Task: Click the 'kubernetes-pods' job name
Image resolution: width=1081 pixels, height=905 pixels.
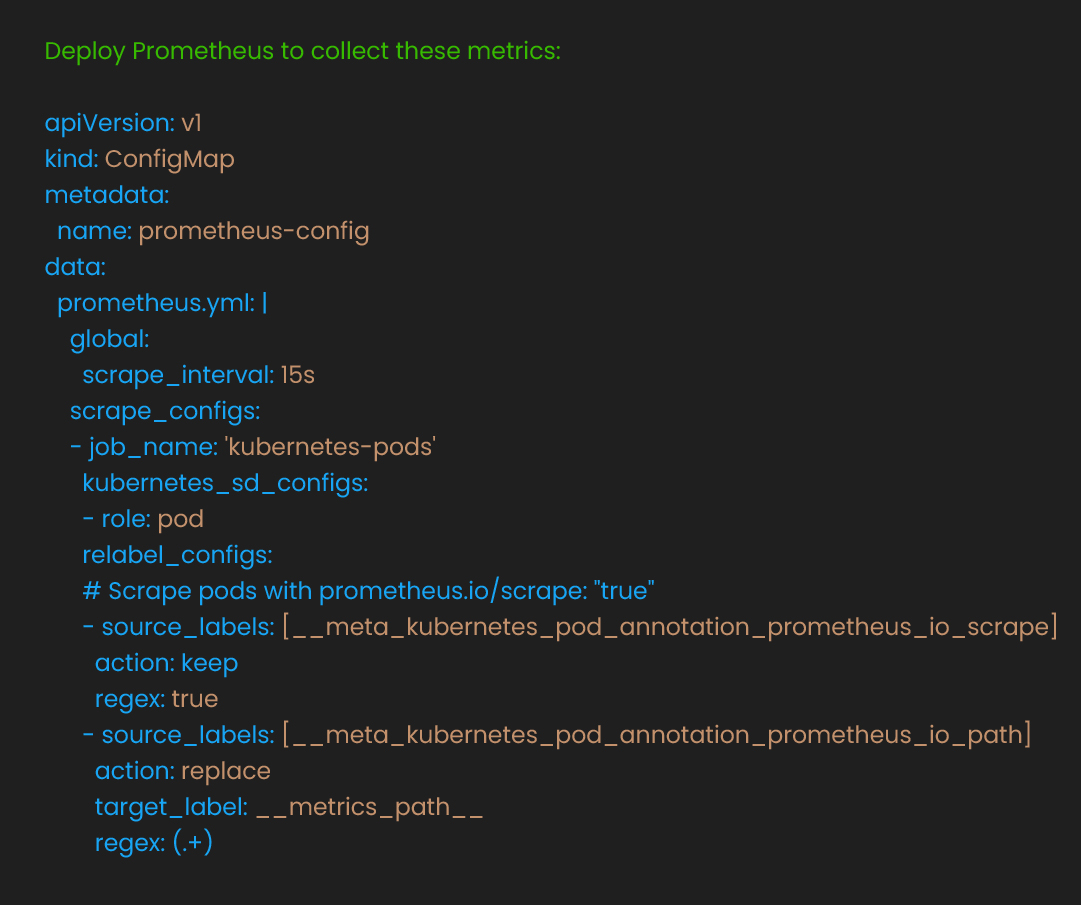Action: [330, 447]
